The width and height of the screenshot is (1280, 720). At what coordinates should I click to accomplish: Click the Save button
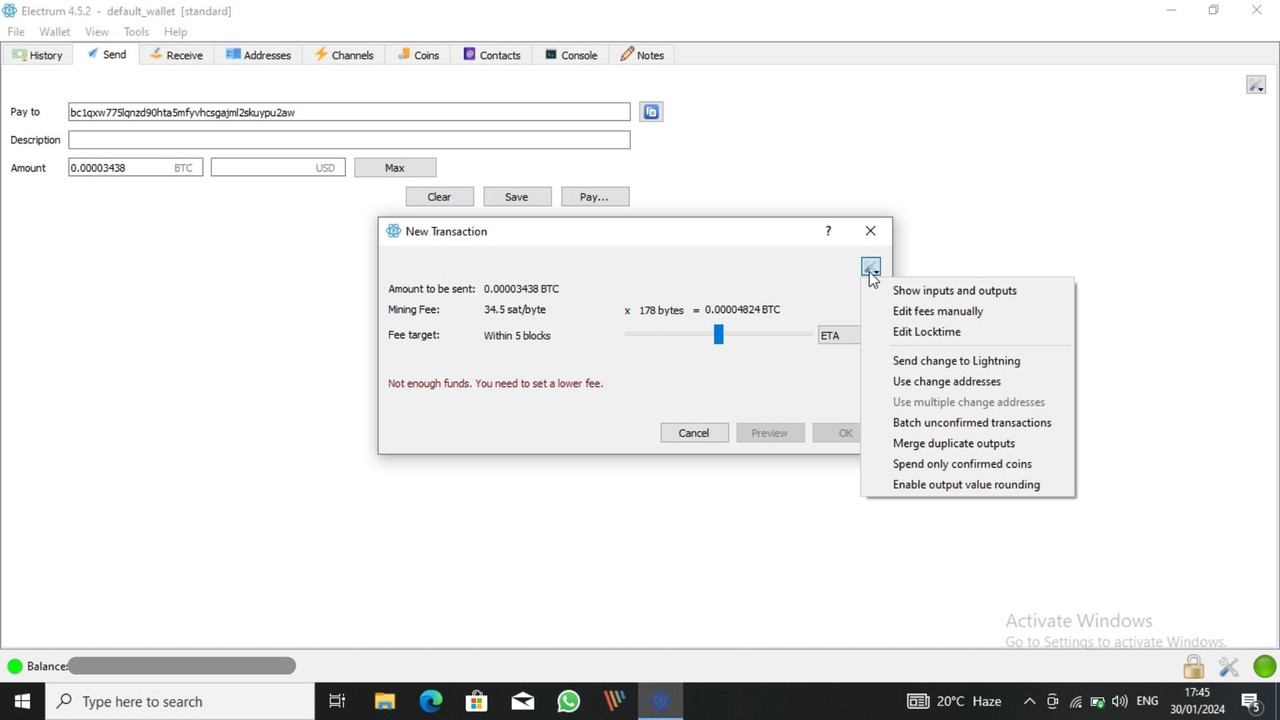tap(517, 197)
